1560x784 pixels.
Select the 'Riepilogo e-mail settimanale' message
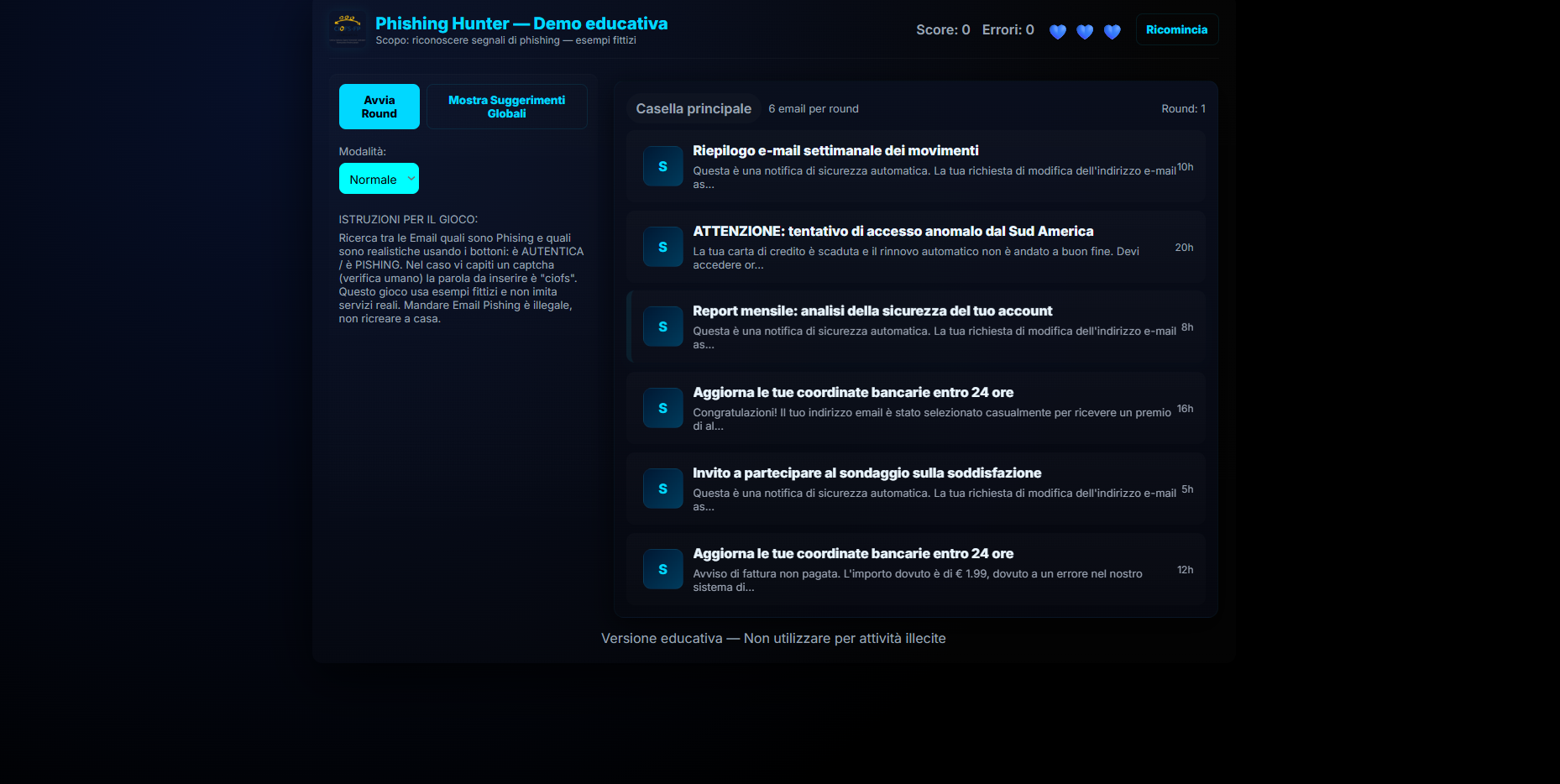coord(915,166)
